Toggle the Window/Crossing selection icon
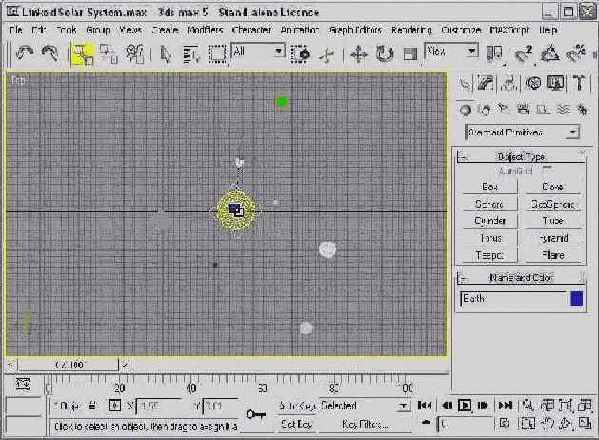The image size is (599, 440). click(300, 54)
